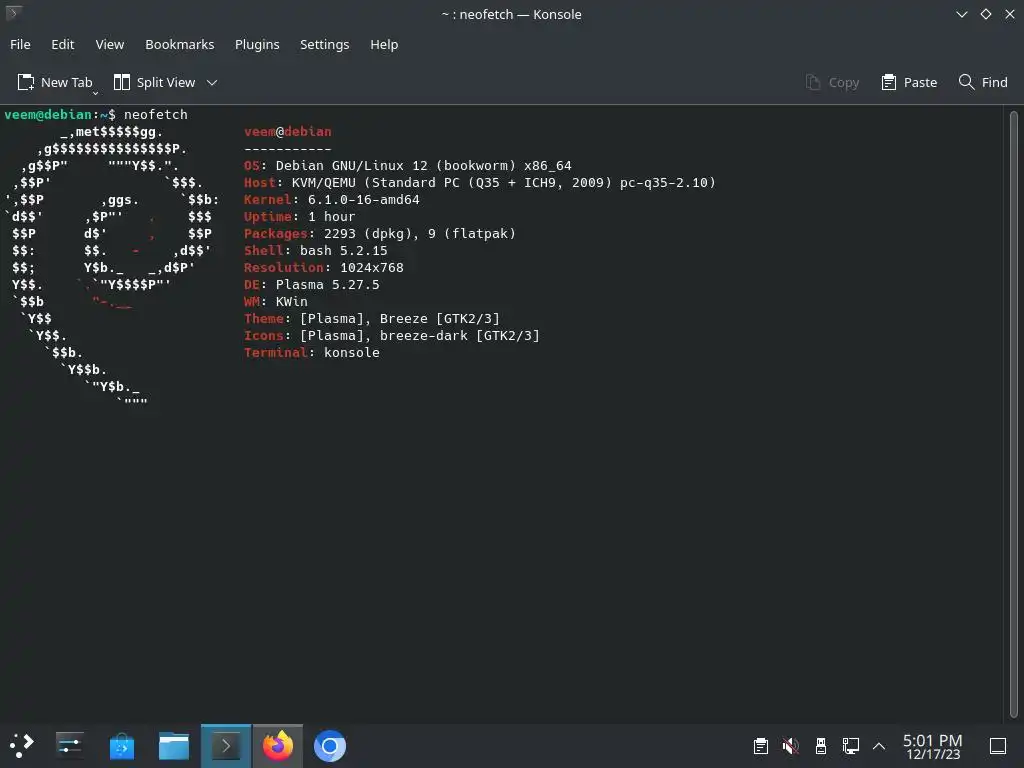
Task: Click the Terminal value konsole
Action: coord(351,352)
